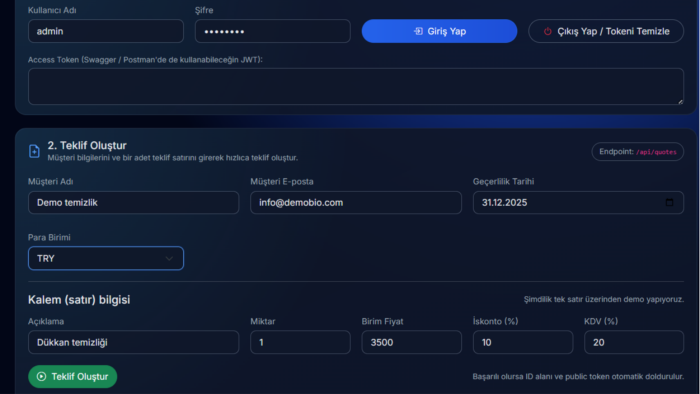Image resolution: width=700 pixels, height=394 pixels.
Task: Click Çıkış Yap / Tokeni Temizle button
Action: [x=606, y=31]
